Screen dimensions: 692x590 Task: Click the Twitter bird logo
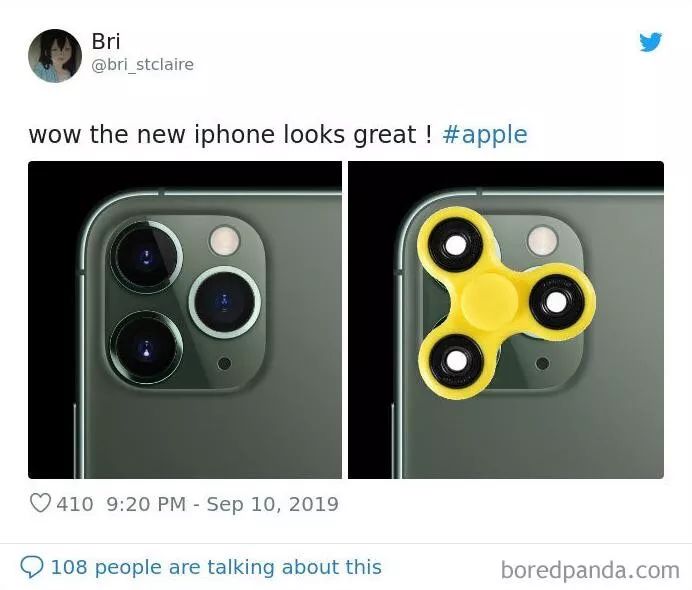click(651, 42)
